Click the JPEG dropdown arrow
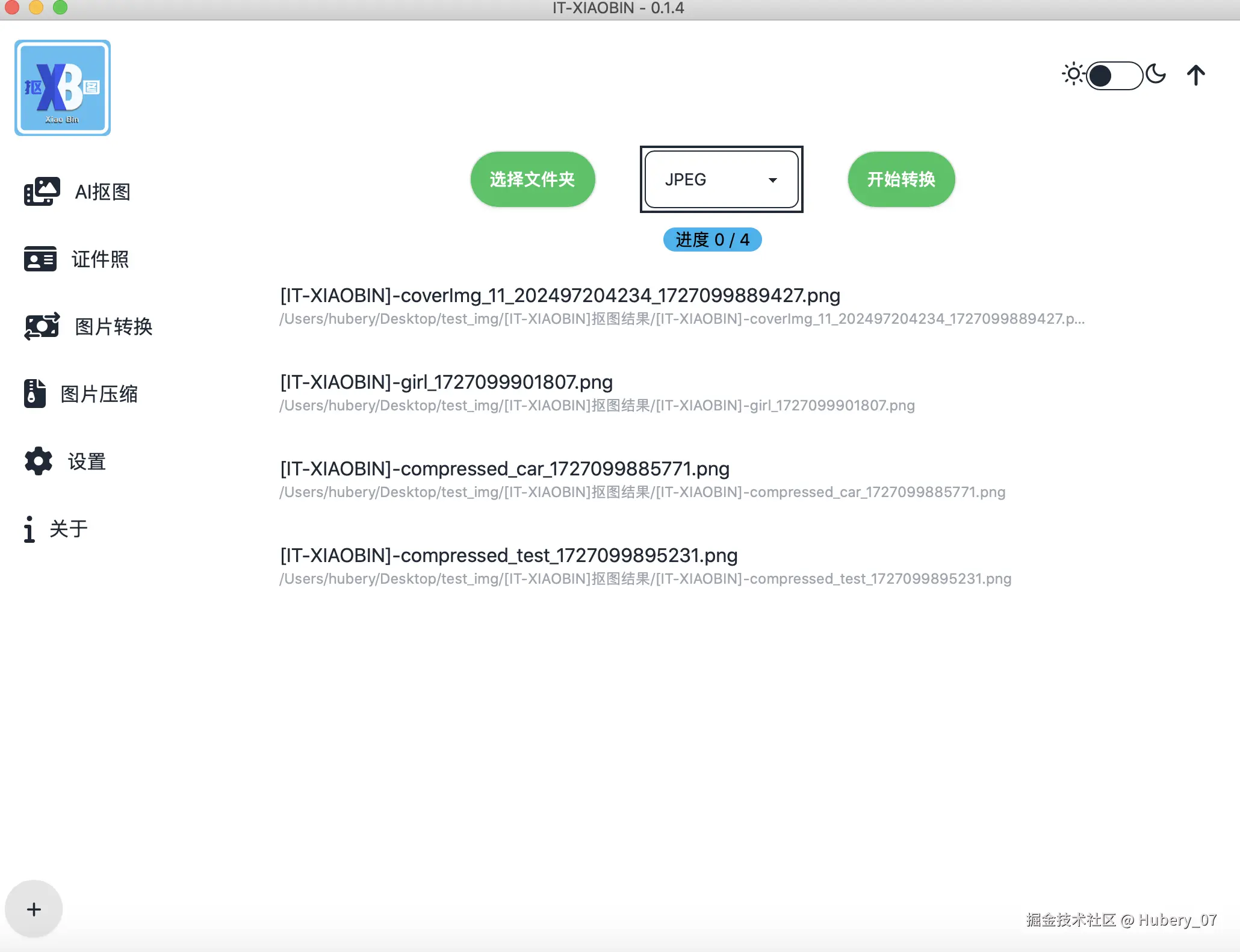The width and height of the screenshot is (1240, 952). tap(773, 180)
